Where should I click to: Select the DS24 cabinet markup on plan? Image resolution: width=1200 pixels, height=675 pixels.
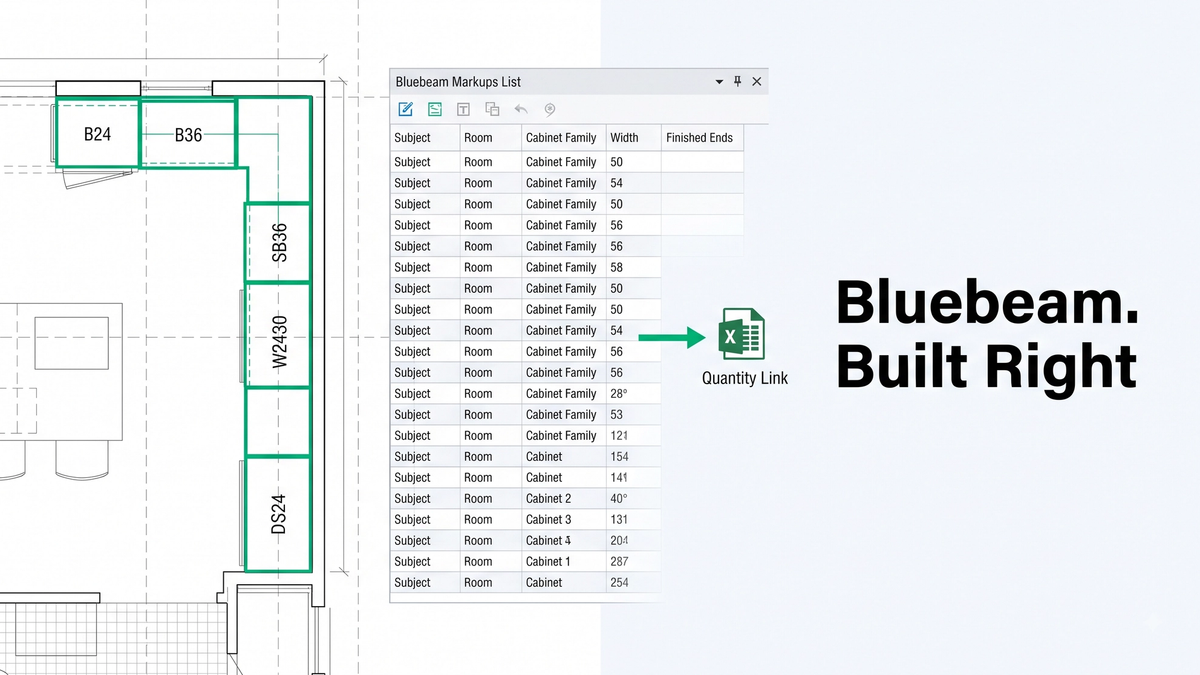click(x=278, y=514)
